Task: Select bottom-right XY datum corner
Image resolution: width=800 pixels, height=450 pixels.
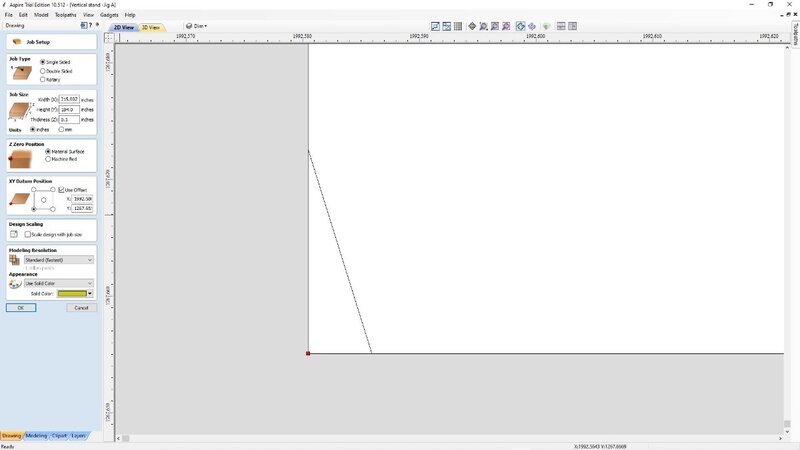Action: 53,209
